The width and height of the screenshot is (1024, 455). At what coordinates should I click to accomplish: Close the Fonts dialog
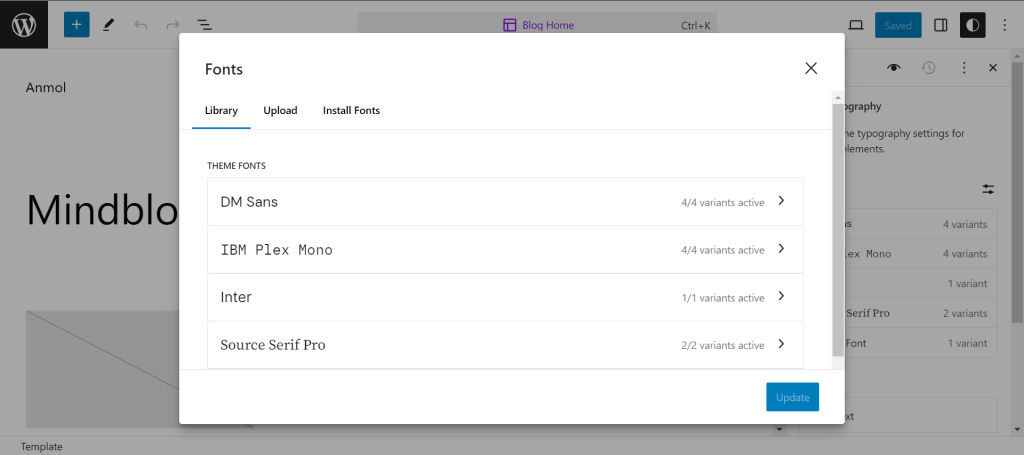[811, 69]
